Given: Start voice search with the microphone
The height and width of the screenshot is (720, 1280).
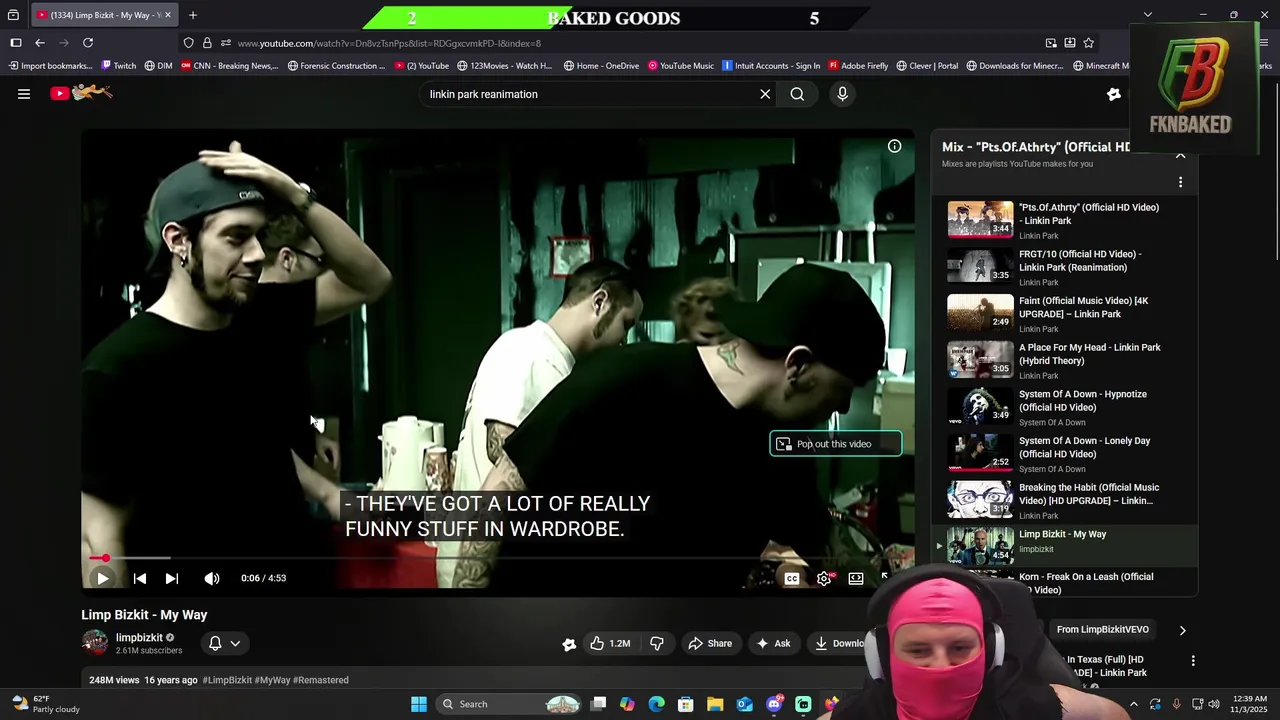Looking at the screenshot, I should tap(842, 94).
